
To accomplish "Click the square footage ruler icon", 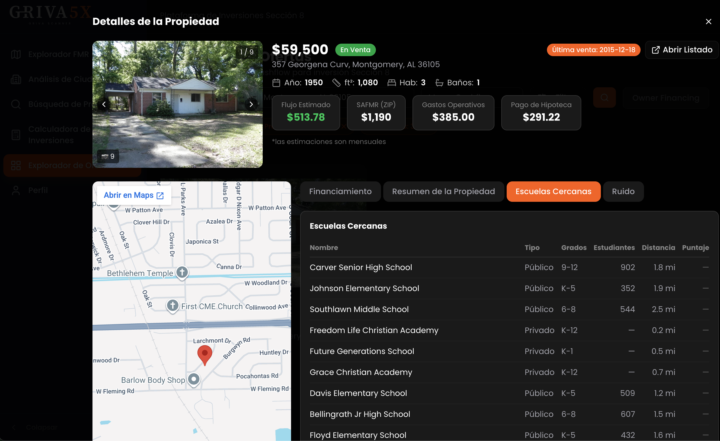I will [x=337, y=83].
